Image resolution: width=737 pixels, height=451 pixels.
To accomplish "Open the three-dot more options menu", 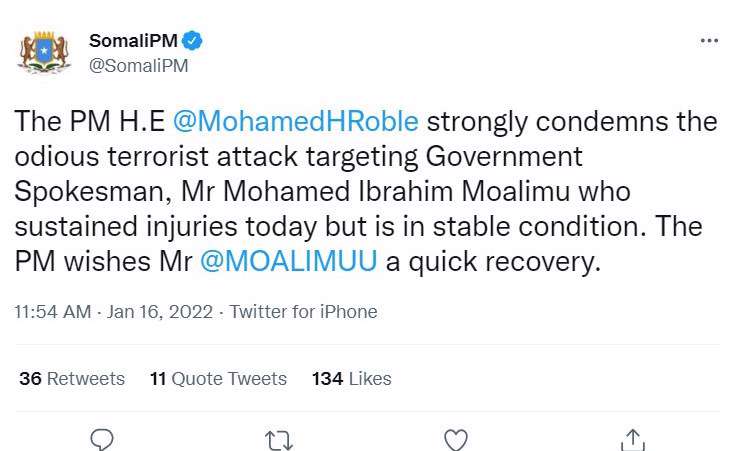I will coord(708,41).
